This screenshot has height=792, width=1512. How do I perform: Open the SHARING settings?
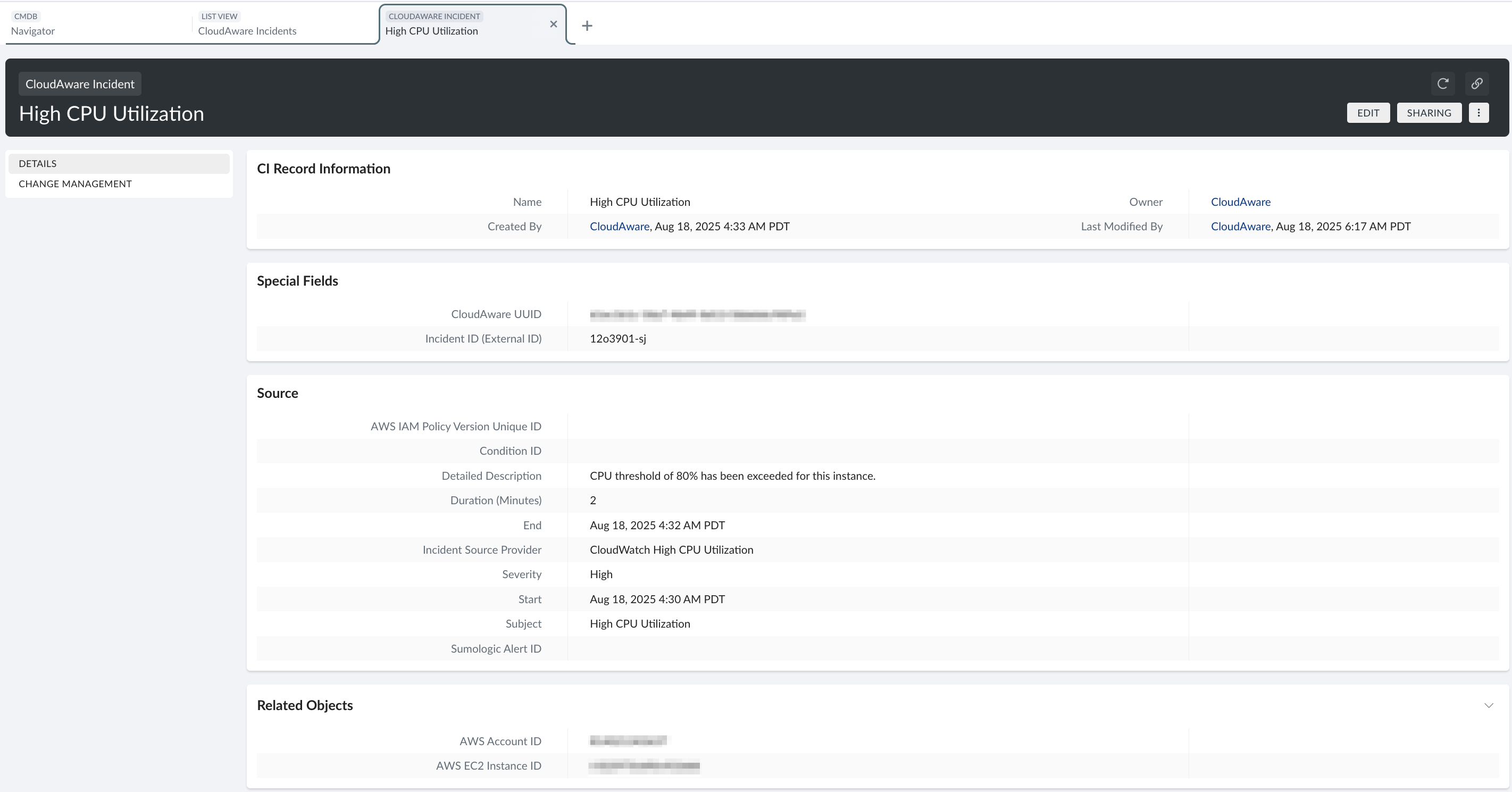point(1429,113)
